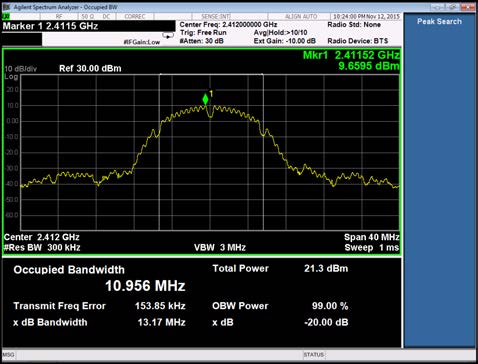Click the 10 dB/div scale label
Viewport: 478px width, 364px height.
tap(21, 69)
